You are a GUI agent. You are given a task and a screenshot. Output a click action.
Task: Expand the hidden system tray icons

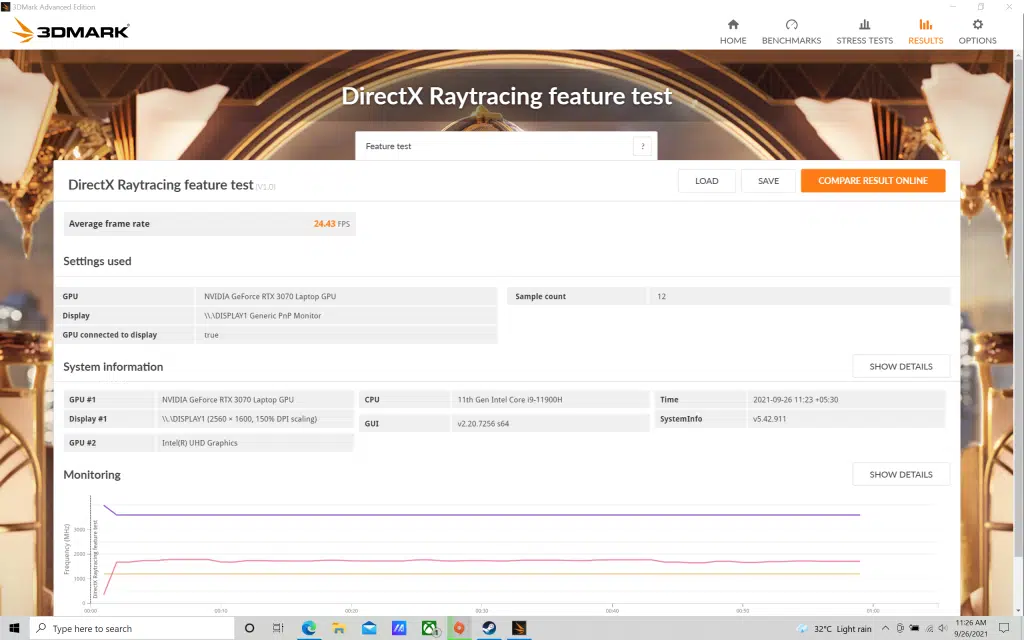click(886, 628)
